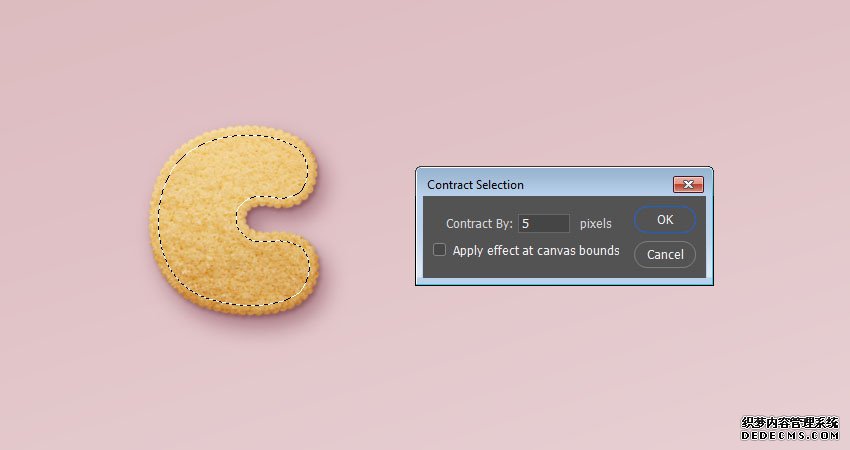Click the Chinese watermark text above DEDECMS

click(789, 423)
